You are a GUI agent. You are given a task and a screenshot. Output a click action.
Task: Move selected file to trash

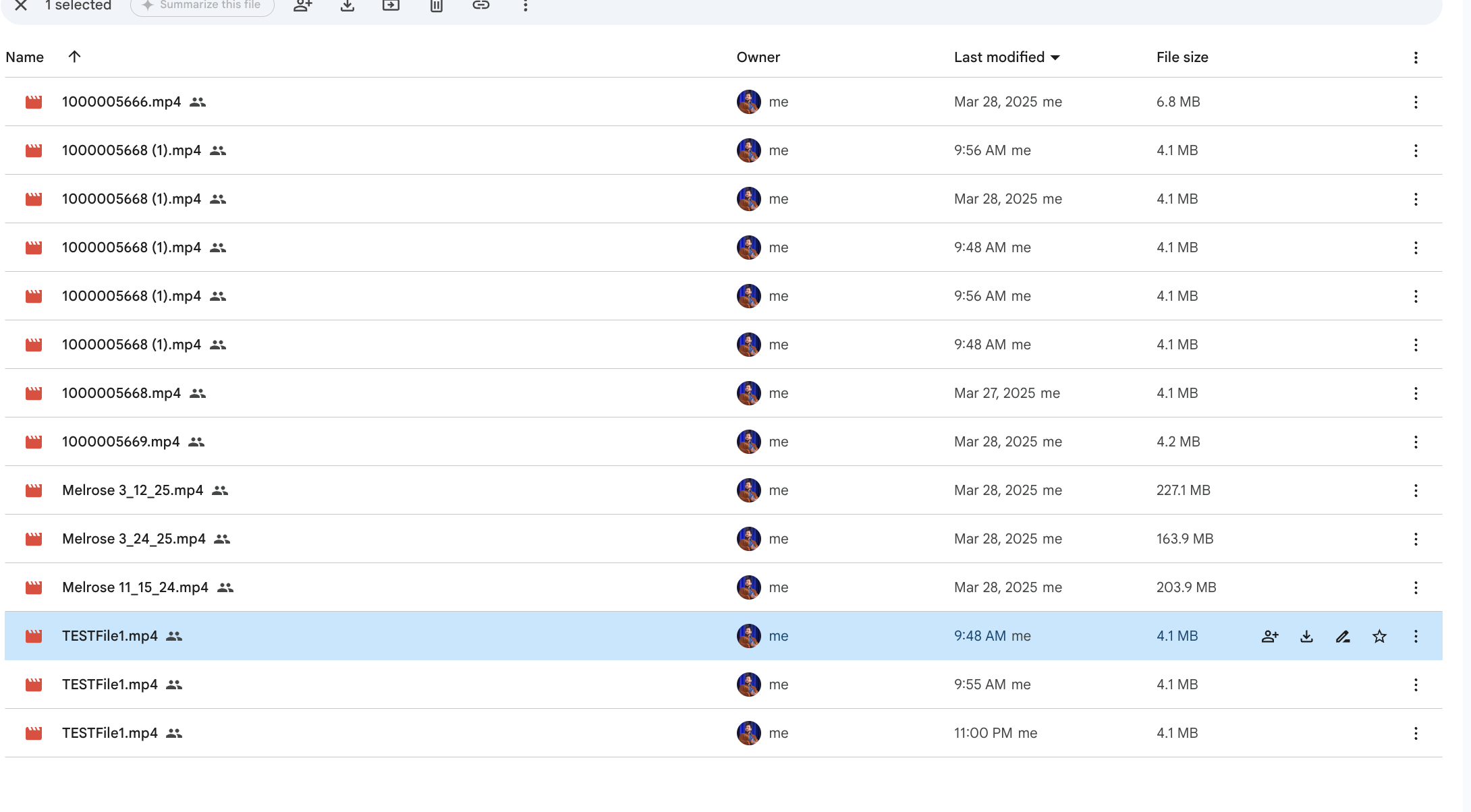click(437, 5)
